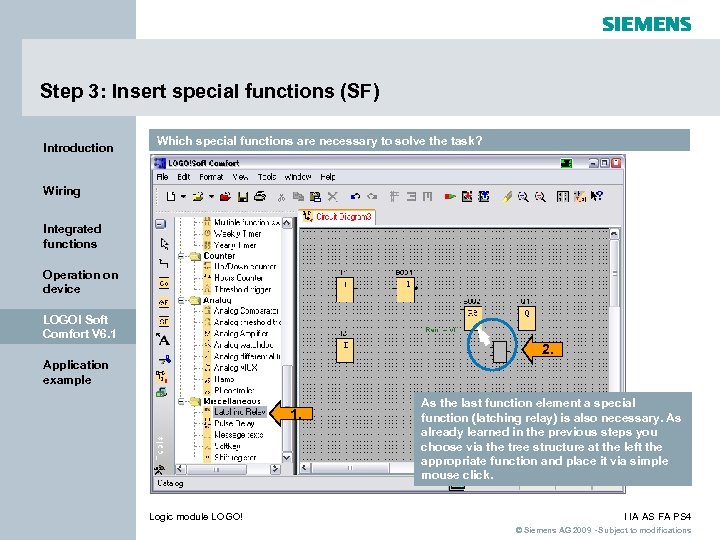
Task: Click the Open folder toolbar icon
Action: pyautogui.click(x=198, y=197)
